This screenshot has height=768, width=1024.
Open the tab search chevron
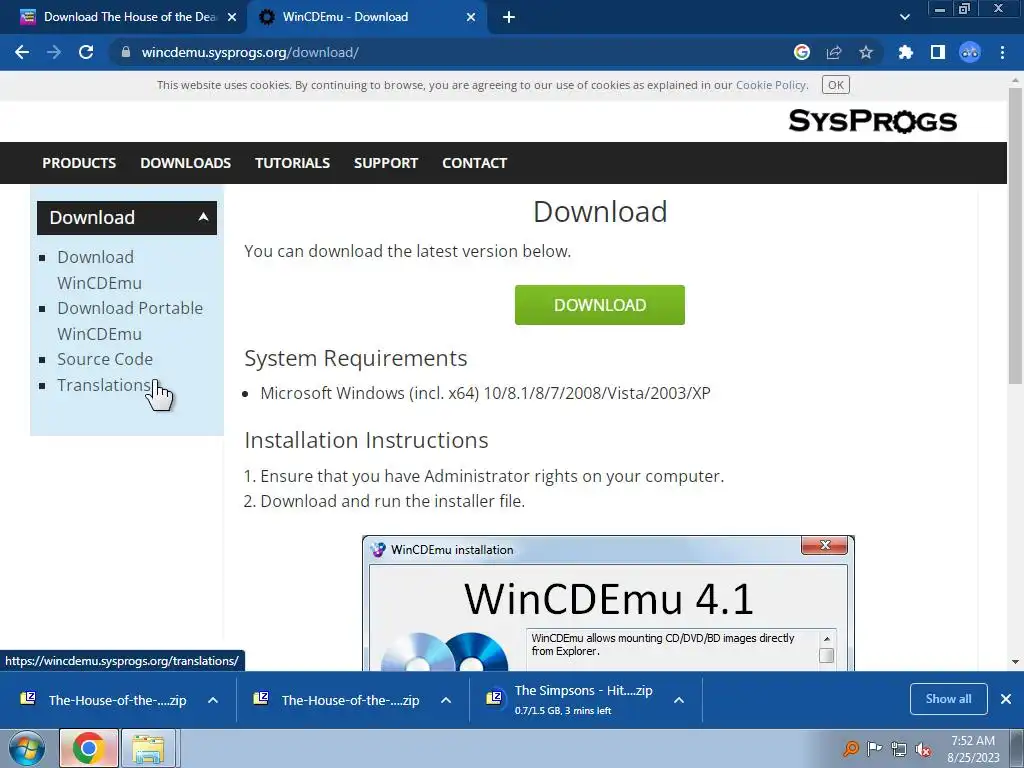tap(904, 18)
